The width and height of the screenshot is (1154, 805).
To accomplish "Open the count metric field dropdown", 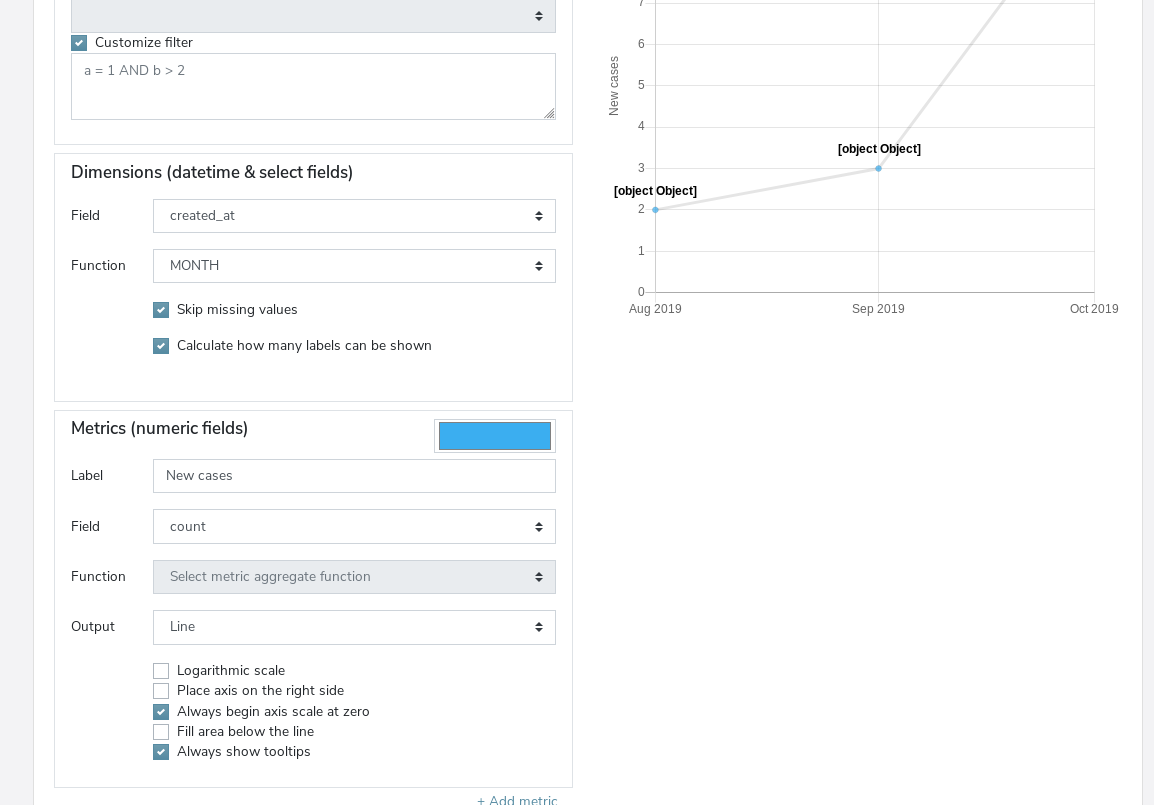I will (354, 526).
